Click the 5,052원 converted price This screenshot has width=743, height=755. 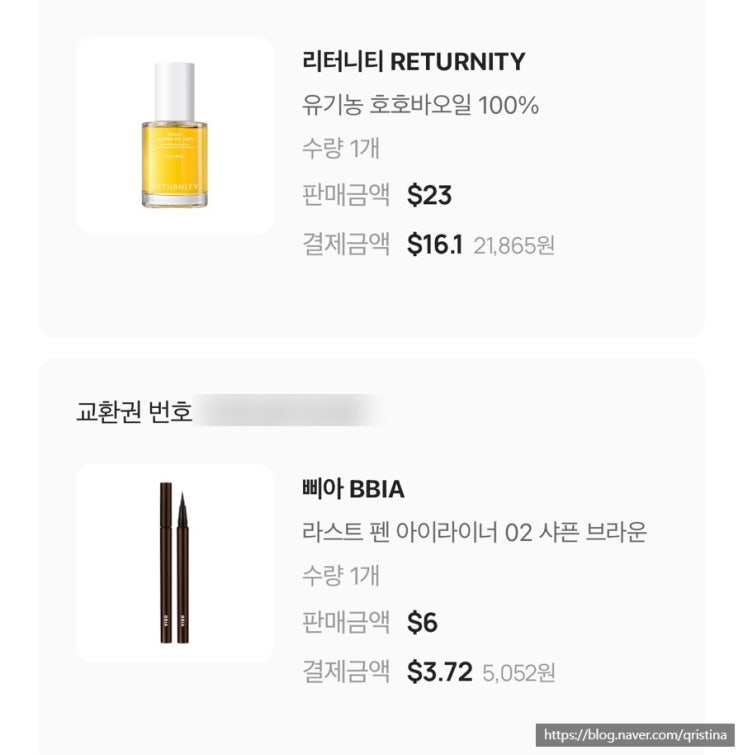coord(518,673)
